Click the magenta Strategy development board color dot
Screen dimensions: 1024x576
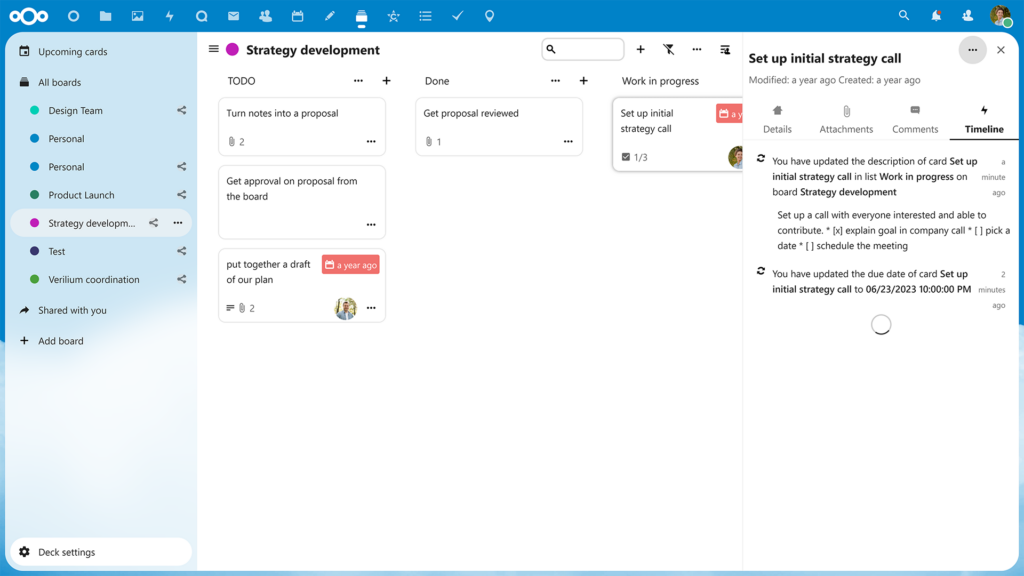232,50
